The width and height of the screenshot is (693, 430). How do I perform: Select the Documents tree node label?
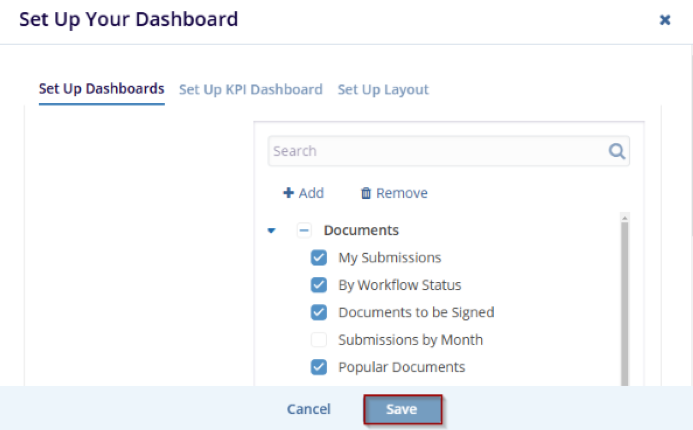point(361,230)
